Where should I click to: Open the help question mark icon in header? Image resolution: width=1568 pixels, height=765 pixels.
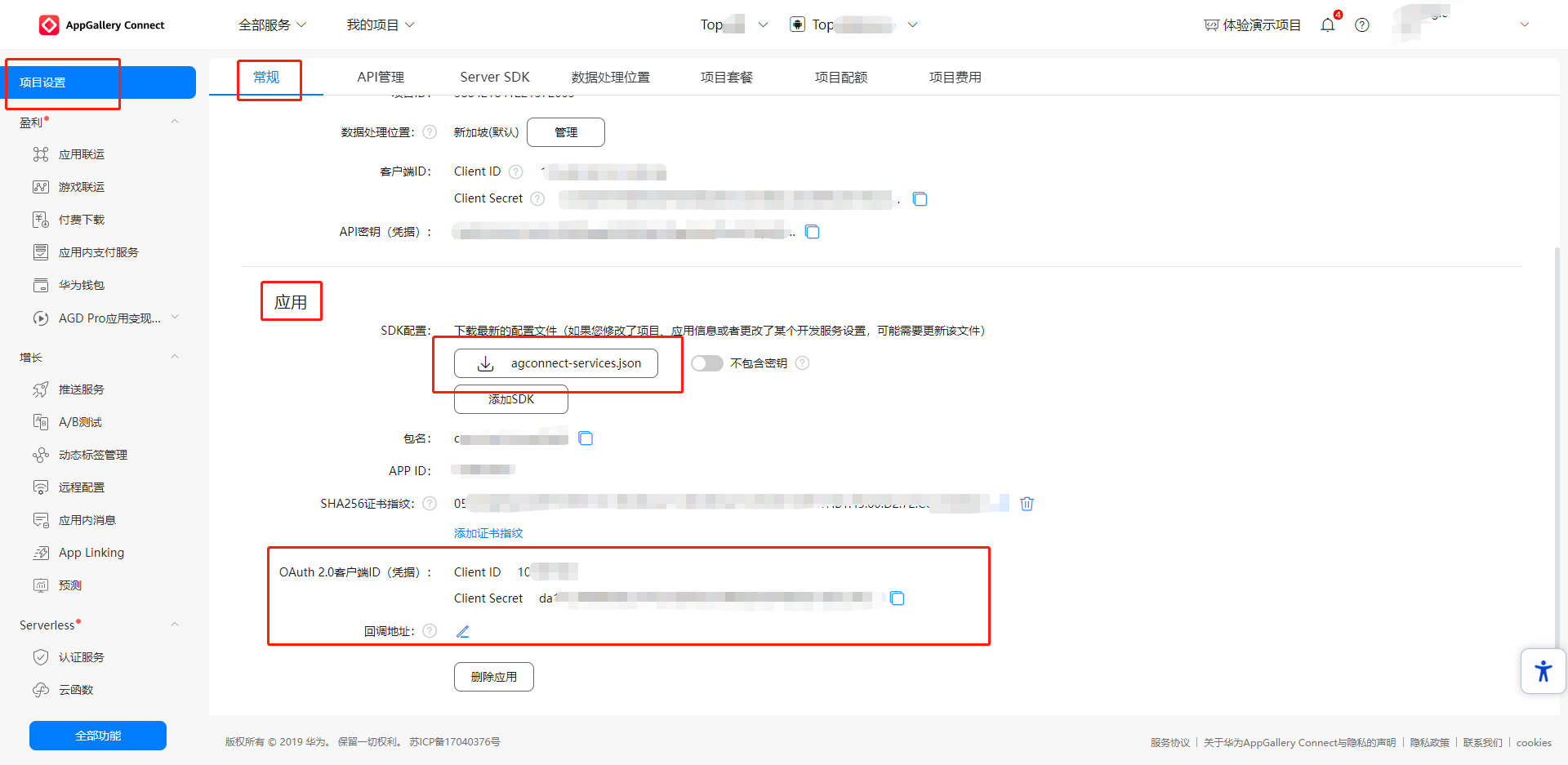tap(1362, 25)
